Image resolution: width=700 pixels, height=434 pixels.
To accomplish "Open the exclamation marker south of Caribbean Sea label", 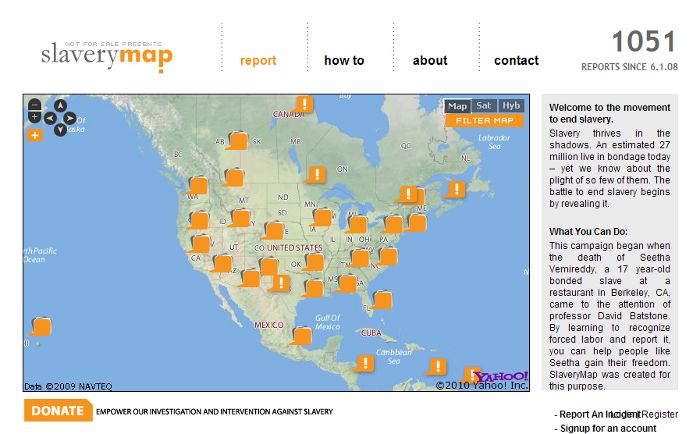I will point(436,367).
